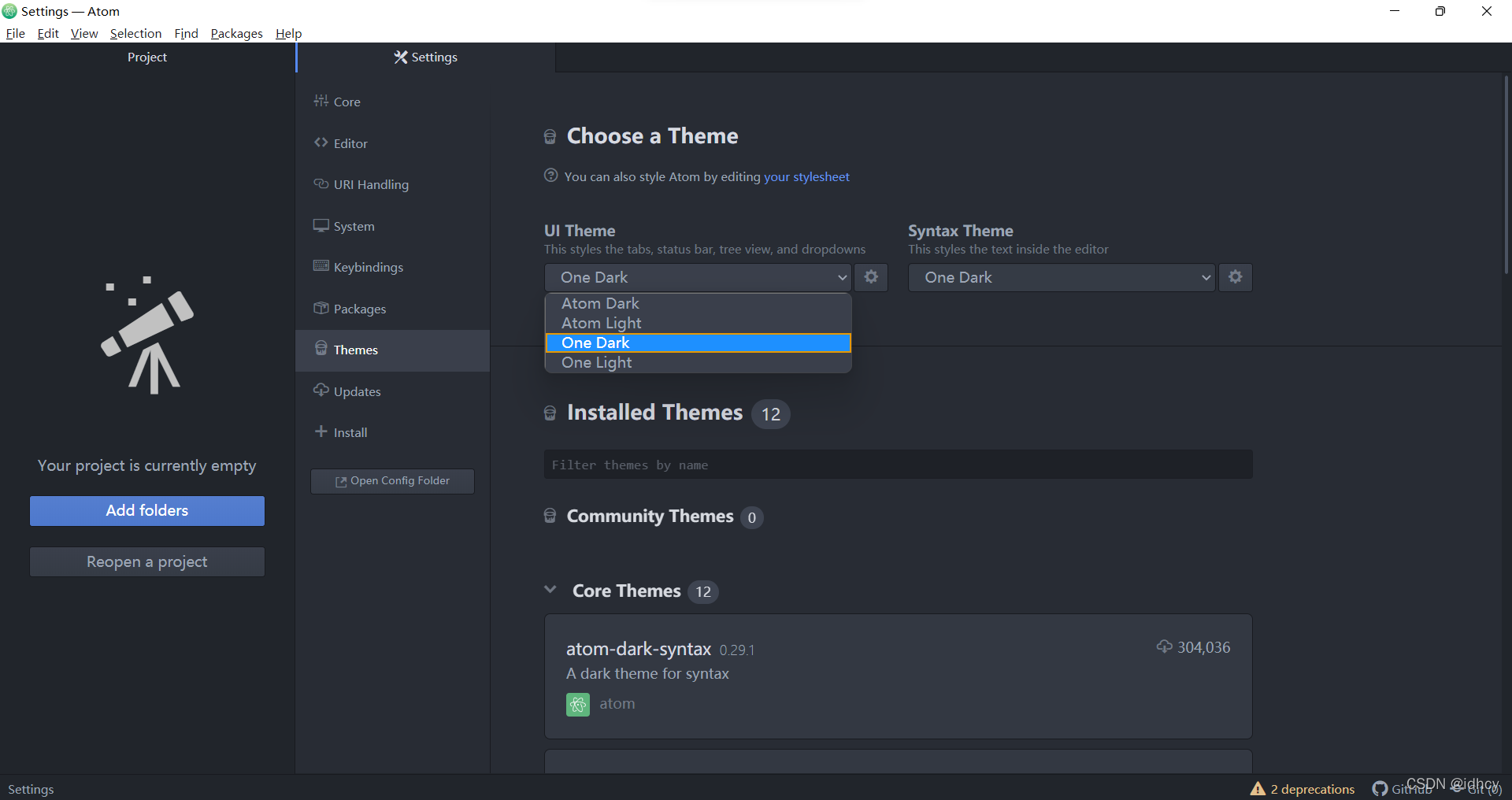Open the Syntax Theme dropdown
1512x800 pixels.
[x=1062, y=277]
